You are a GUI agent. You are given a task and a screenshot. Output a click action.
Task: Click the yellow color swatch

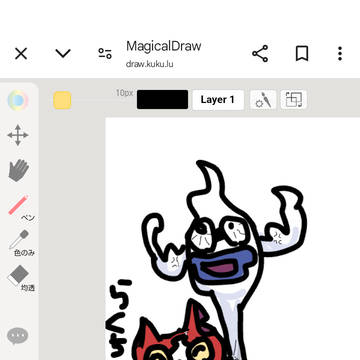click(62, 100)
